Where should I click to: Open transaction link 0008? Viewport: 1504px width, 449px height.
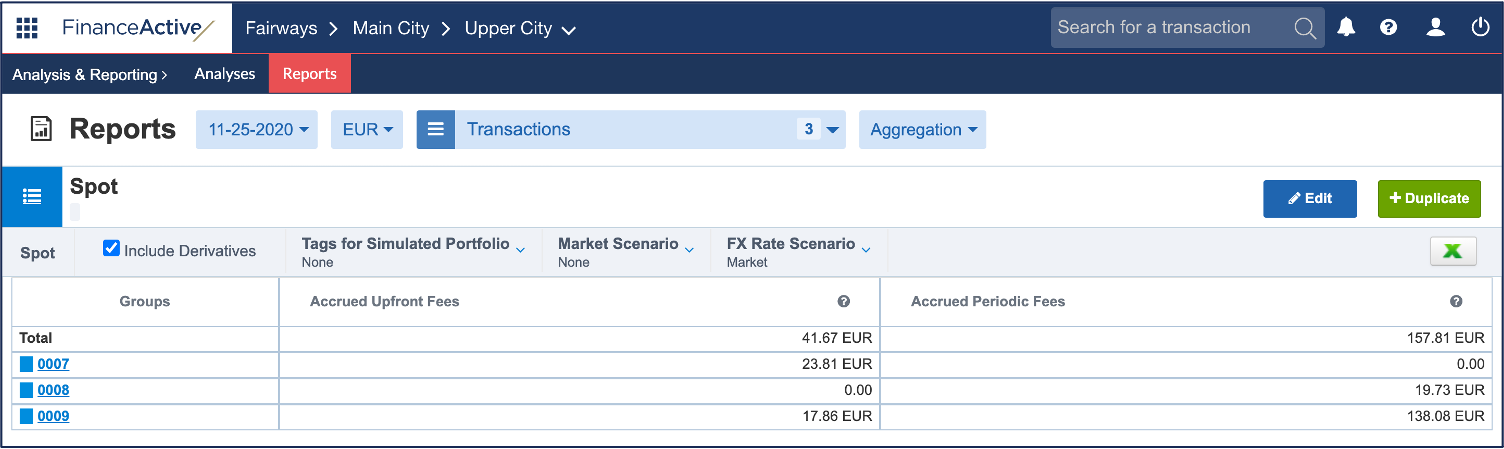coord(53,390)
